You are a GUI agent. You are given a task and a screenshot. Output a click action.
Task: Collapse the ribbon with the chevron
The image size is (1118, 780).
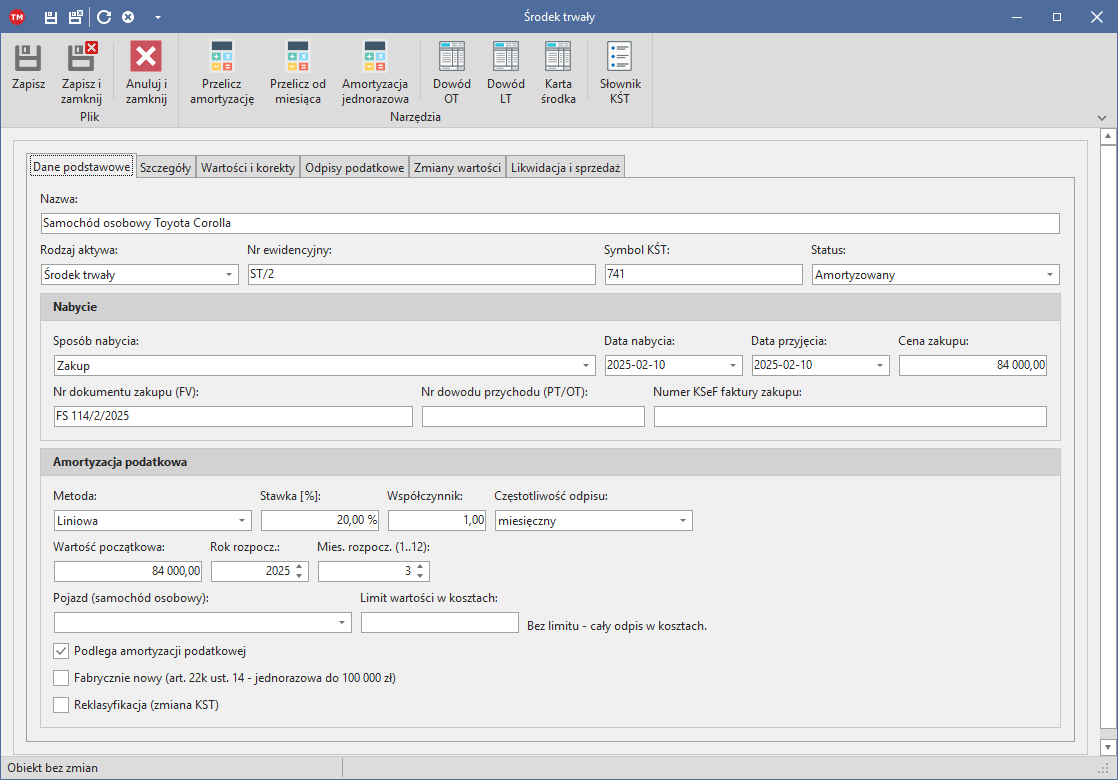(1102, 118)
